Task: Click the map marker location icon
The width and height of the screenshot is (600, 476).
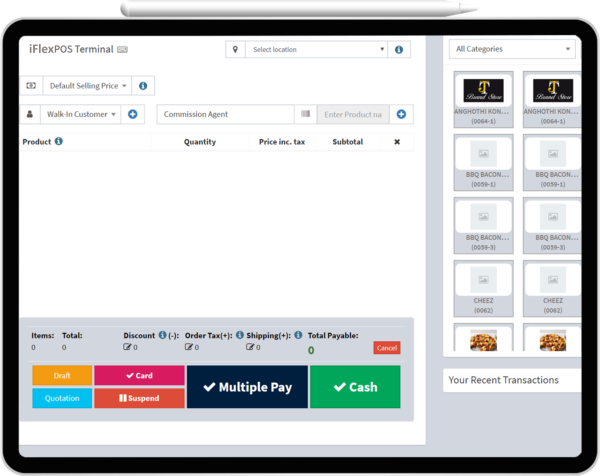Action: pos(235,49)
